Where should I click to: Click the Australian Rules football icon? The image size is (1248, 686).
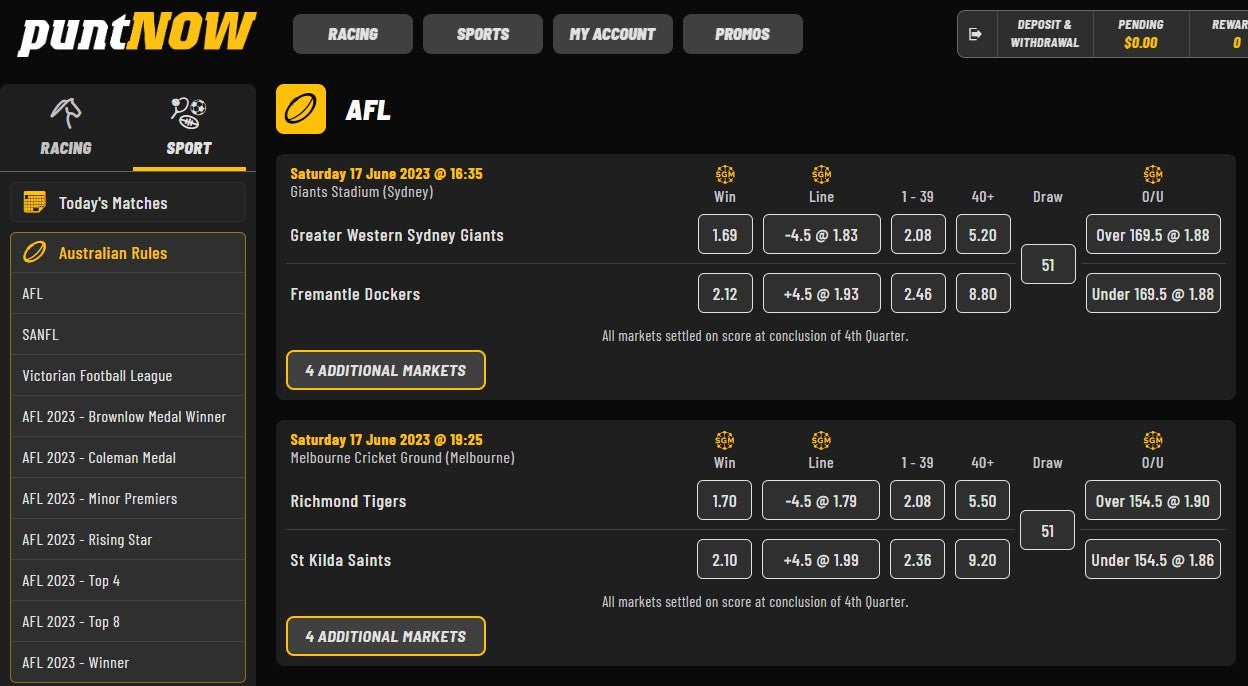pos(34,253)
